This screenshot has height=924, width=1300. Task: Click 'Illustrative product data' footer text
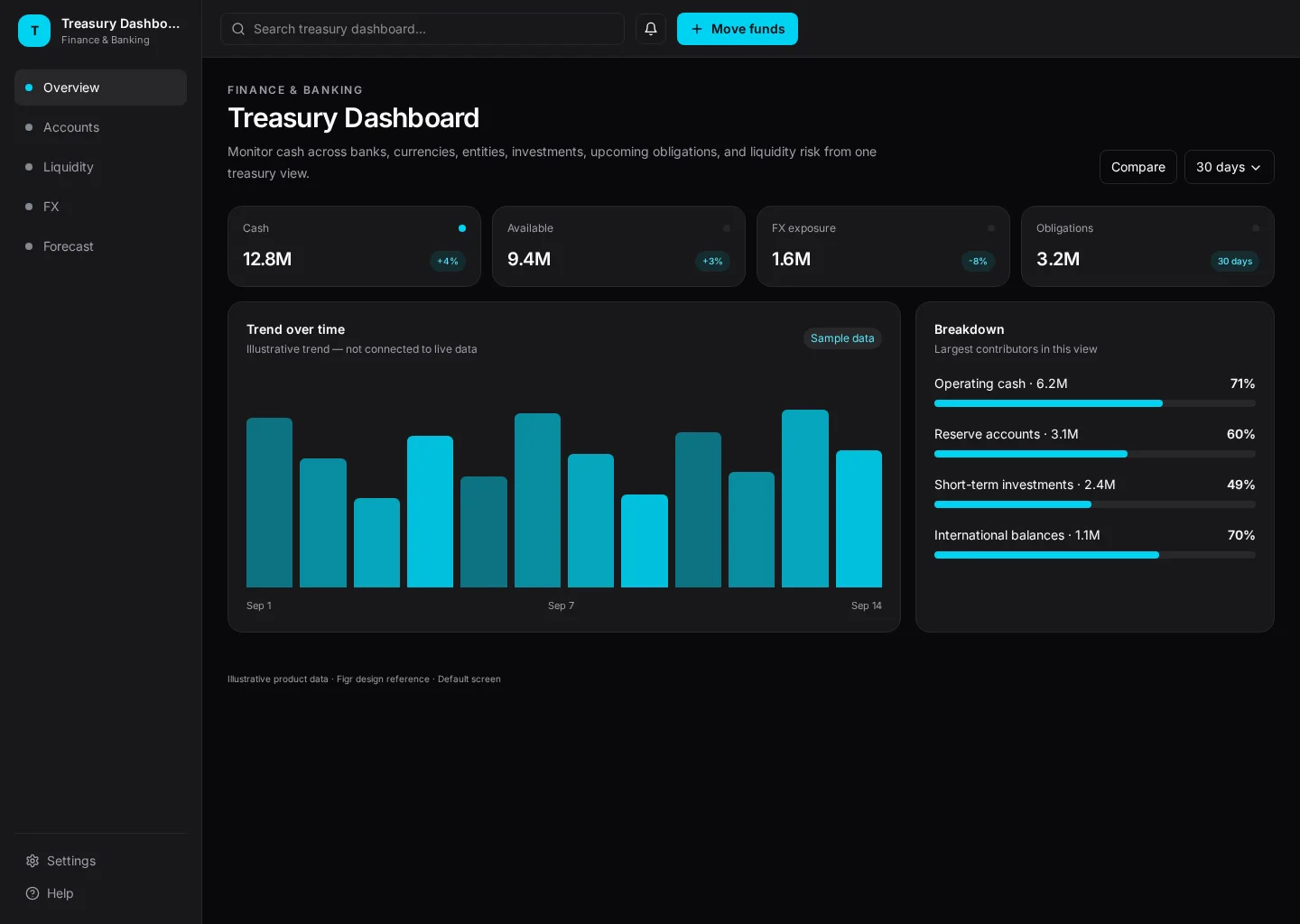(278, 679)
